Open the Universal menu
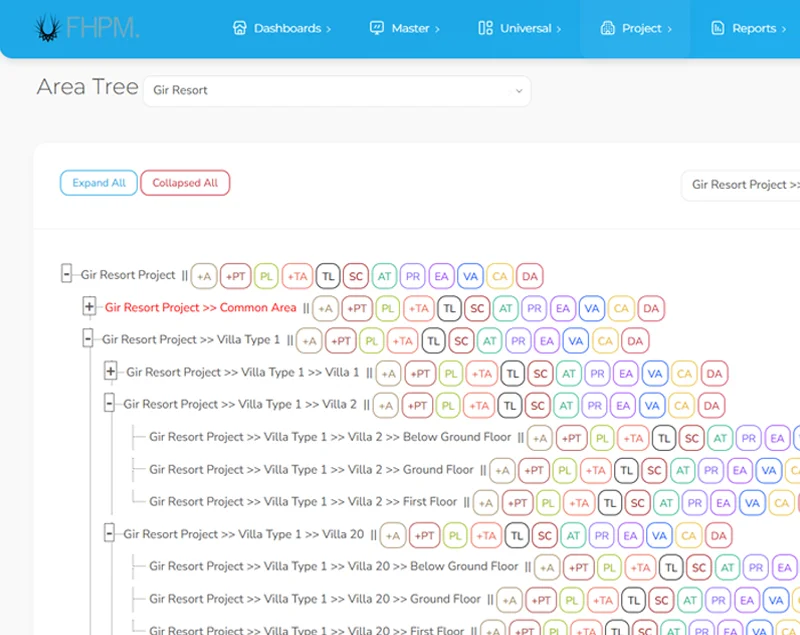This screenshot has height=635, width=800. click(x=520, y=28)
